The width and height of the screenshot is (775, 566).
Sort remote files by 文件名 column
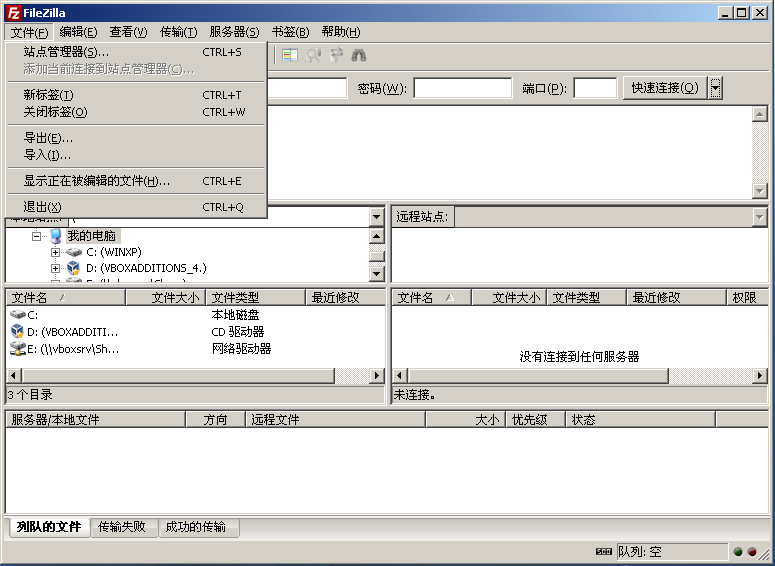432,298
